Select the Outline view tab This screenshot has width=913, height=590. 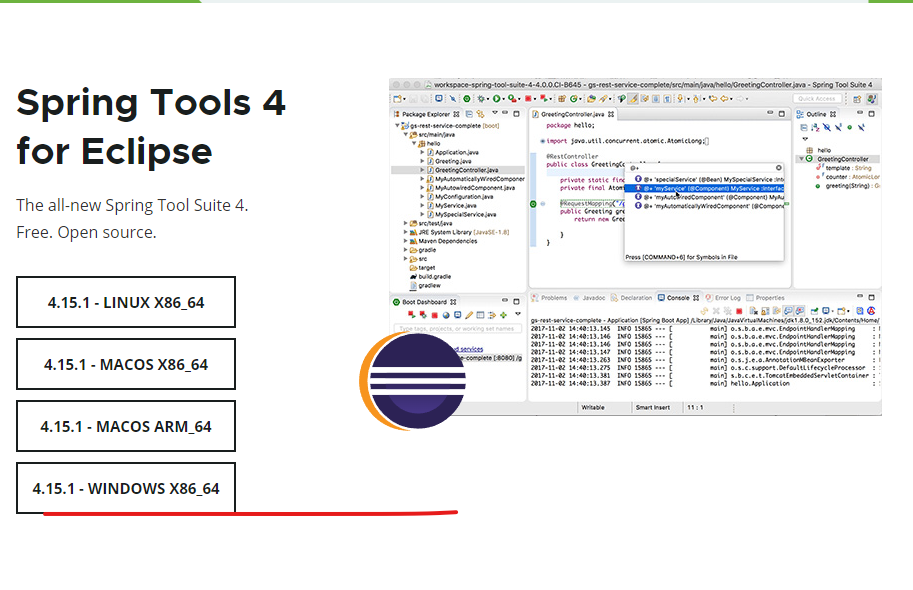coord(816,114)
